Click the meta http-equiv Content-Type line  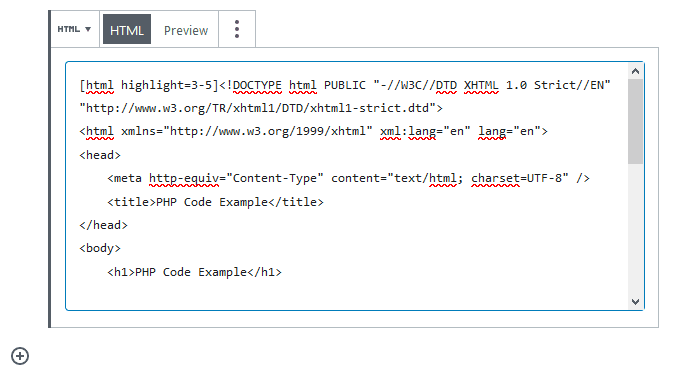coord(348,179)
